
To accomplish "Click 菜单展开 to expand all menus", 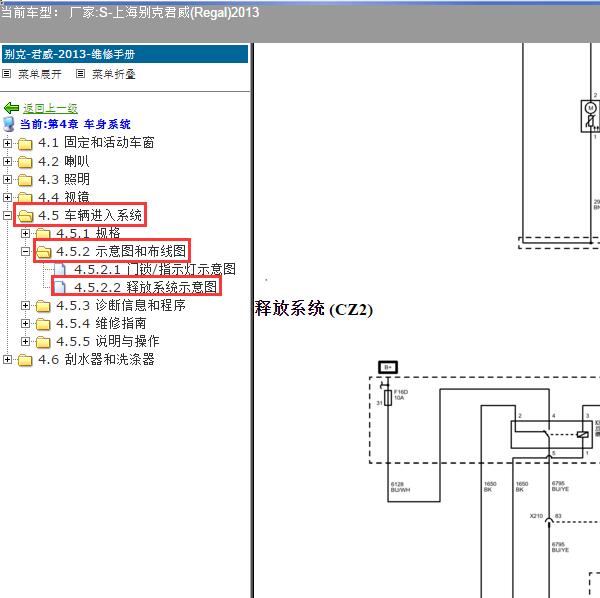I will pyautogui.click(x=40, y=74).
